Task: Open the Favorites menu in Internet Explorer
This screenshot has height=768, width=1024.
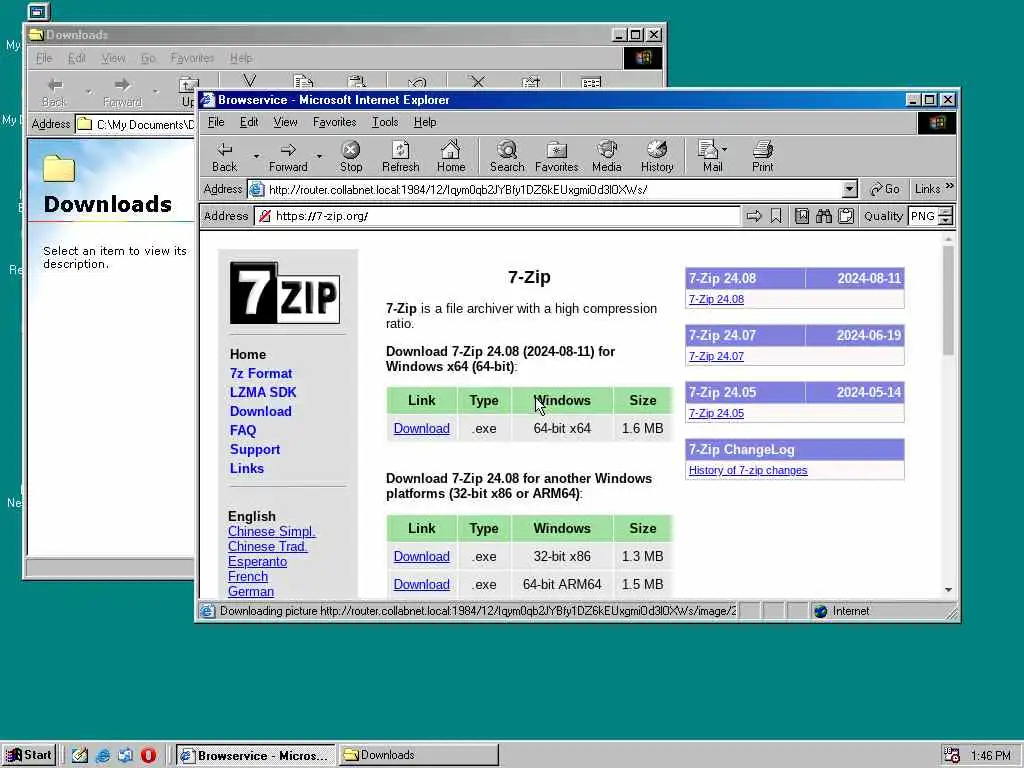Action: click(334, 122)
